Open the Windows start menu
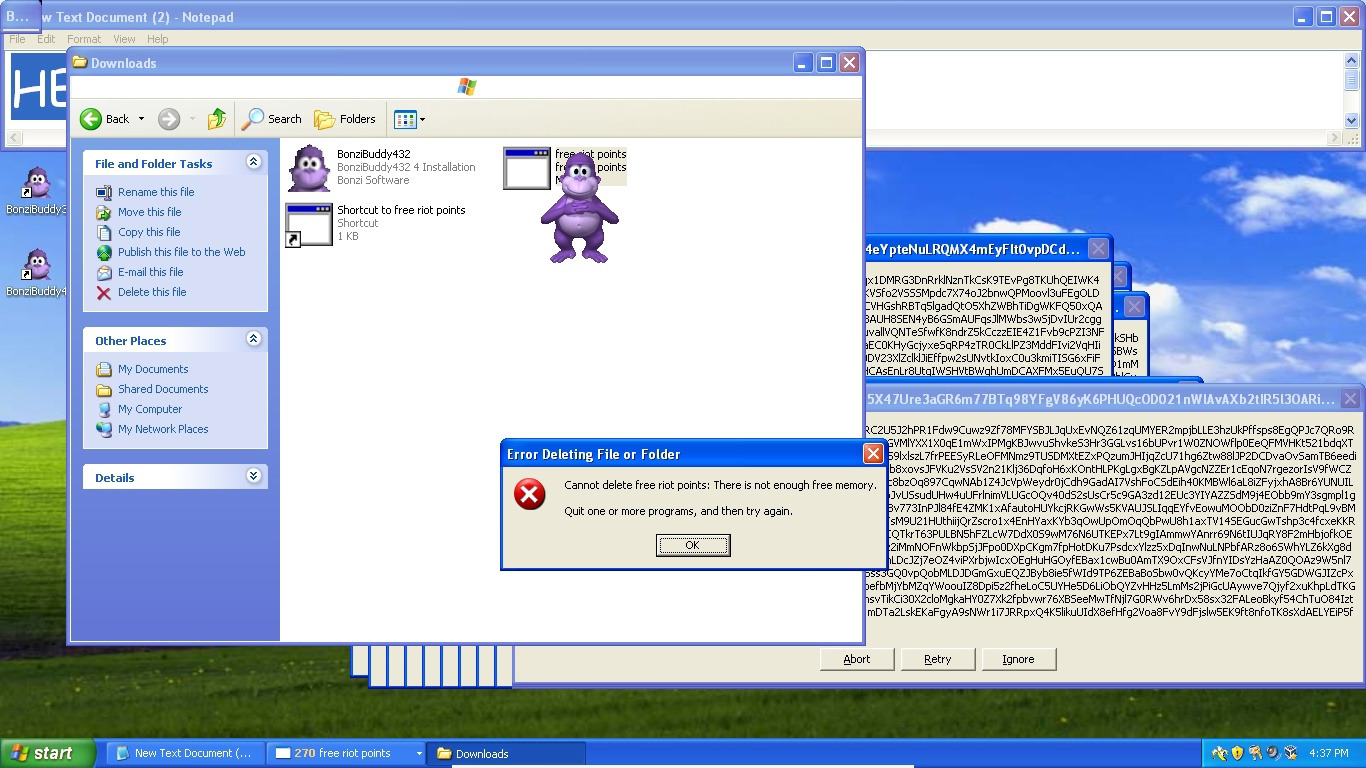 click(x=48, y=753)
